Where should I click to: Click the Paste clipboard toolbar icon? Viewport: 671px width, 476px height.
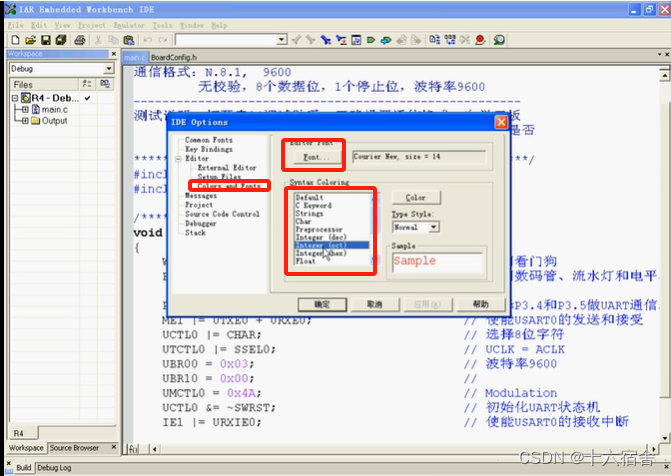tap(129, 40)
